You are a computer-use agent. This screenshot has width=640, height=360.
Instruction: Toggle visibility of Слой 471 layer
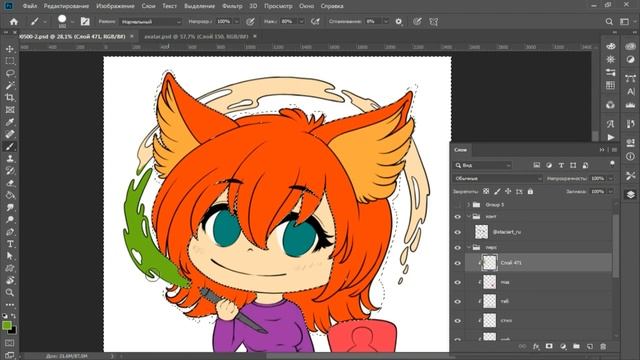458,263
